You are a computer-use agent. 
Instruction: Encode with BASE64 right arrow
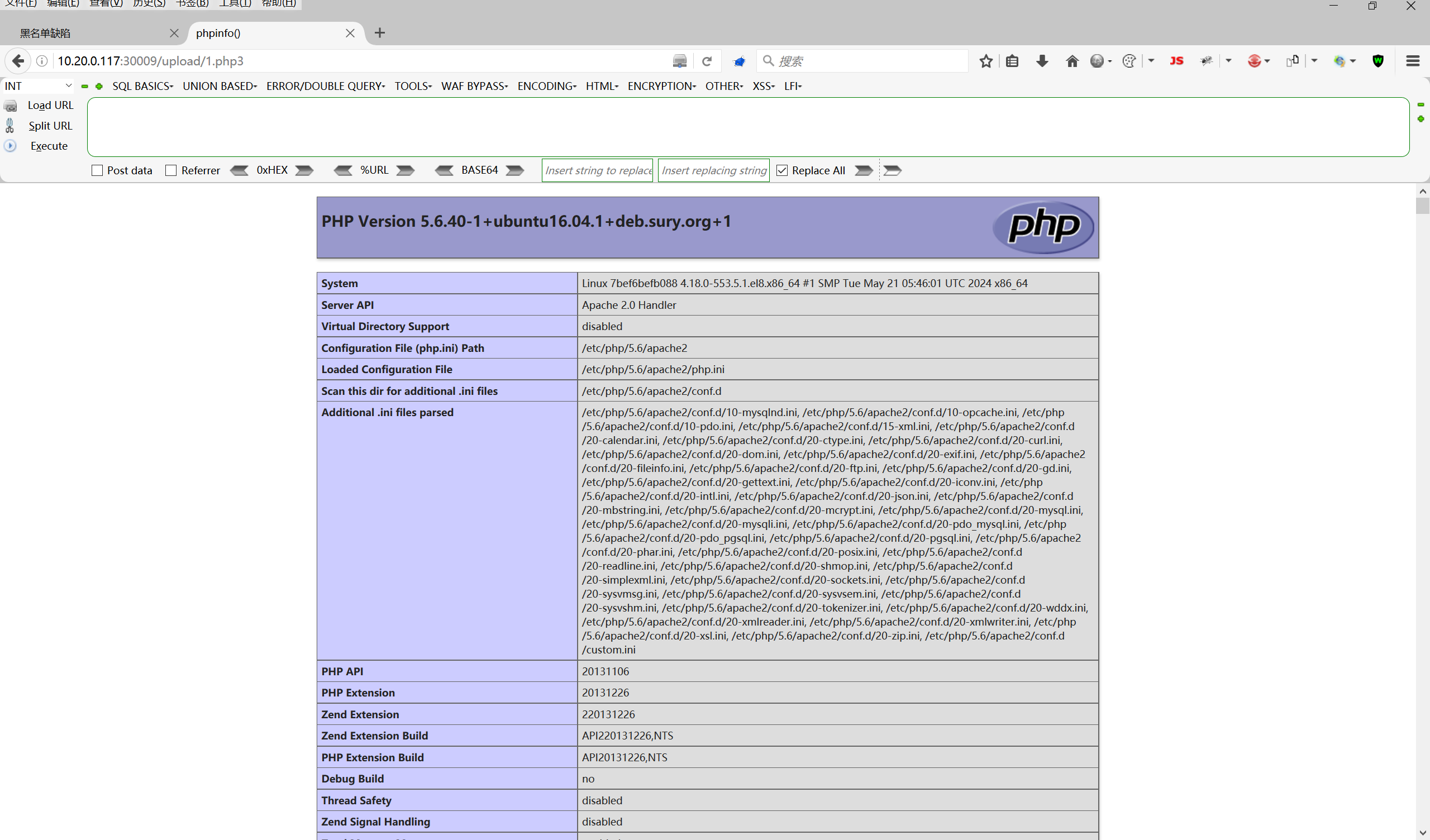coord(514,170)
